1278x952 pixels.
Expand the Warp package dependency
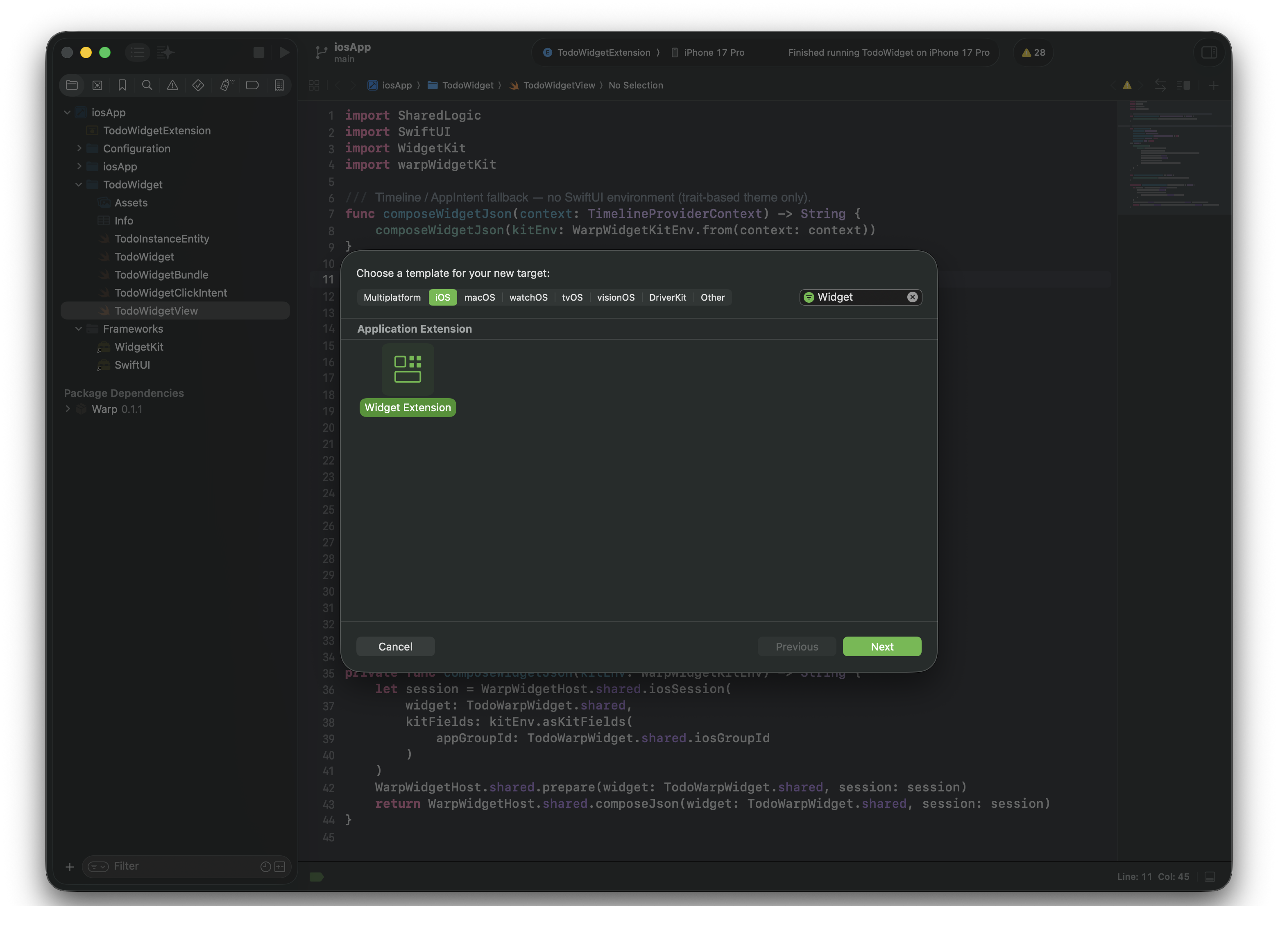point(68,409)
